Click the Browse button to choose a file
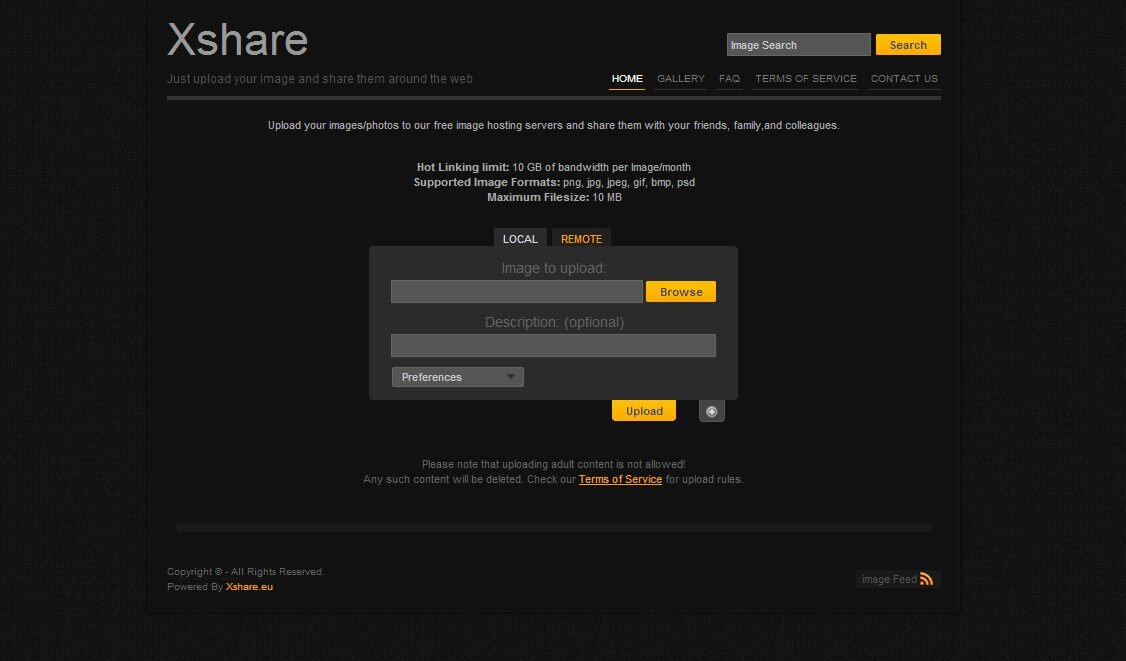This screenshot has width=1126, height=661. click(x=681, y=292)
